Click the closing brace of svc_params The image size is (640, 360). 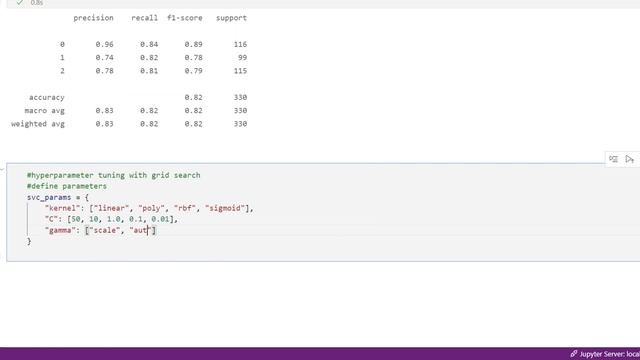29,241
